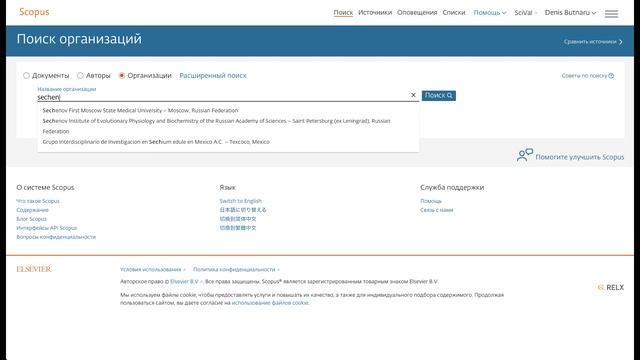Click the Помогите улучшить Scopus feedback icon
The image size is (640, 360).
point(525,155)
